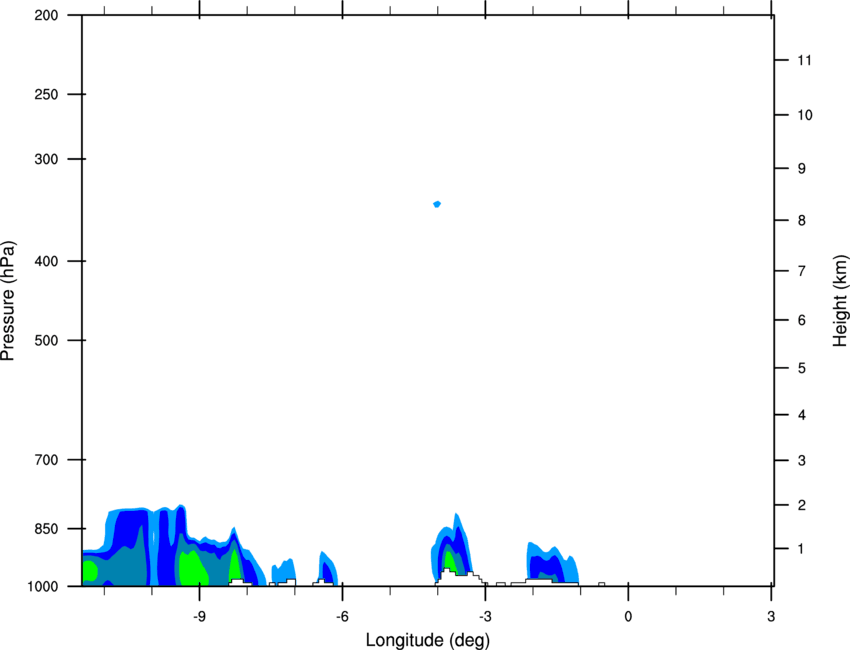Click the 850 pressure tick label
The image size is (850, 650).
coord(46,529)
